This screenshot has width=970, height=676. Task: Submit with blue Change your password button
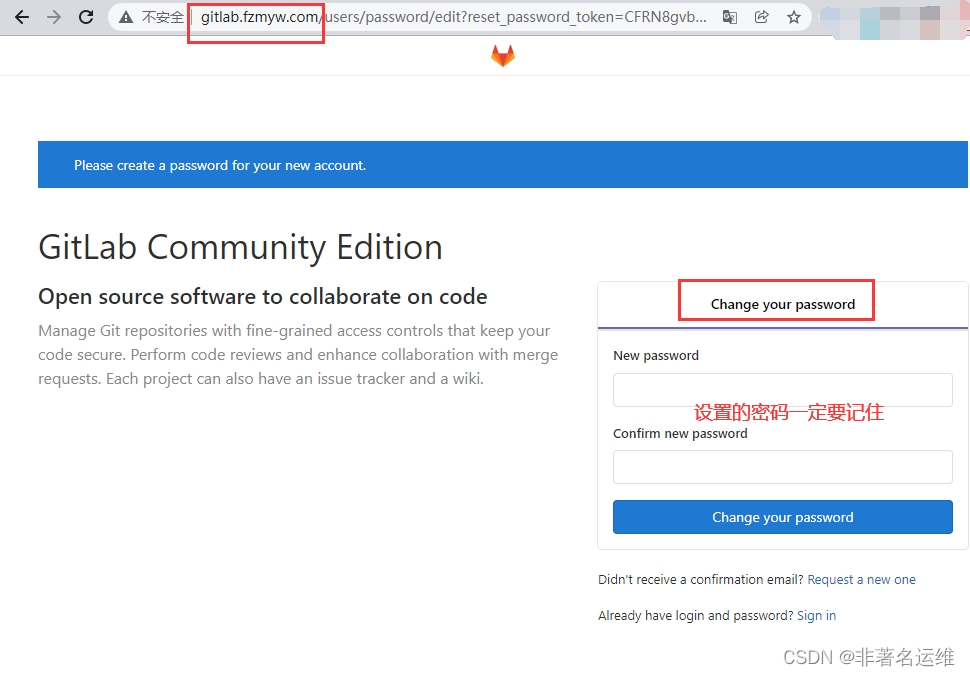click(783, 517)
